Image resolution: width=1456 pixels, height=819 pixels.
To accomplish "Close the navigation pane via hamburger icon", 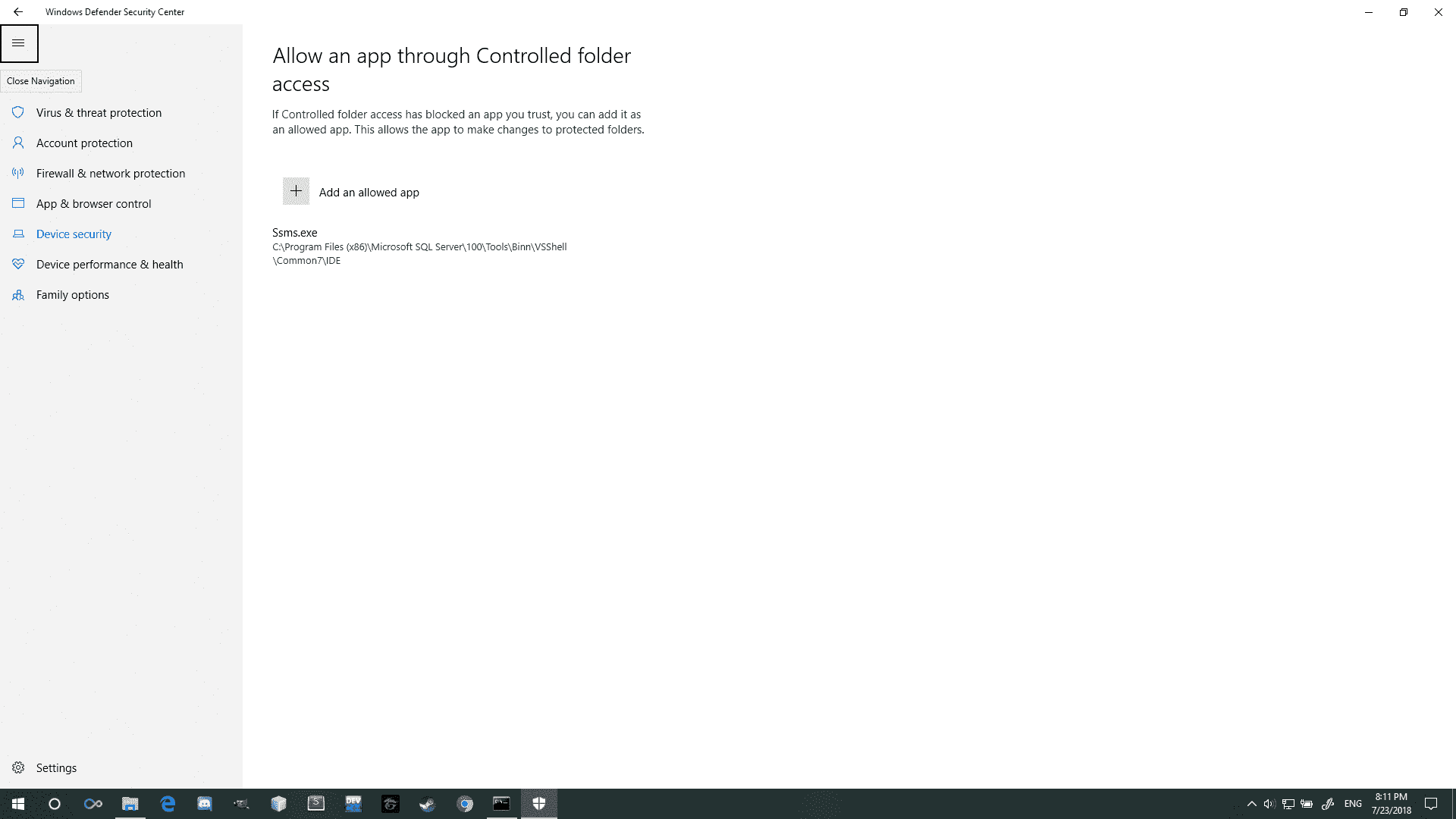I will [x=19, y=43].
